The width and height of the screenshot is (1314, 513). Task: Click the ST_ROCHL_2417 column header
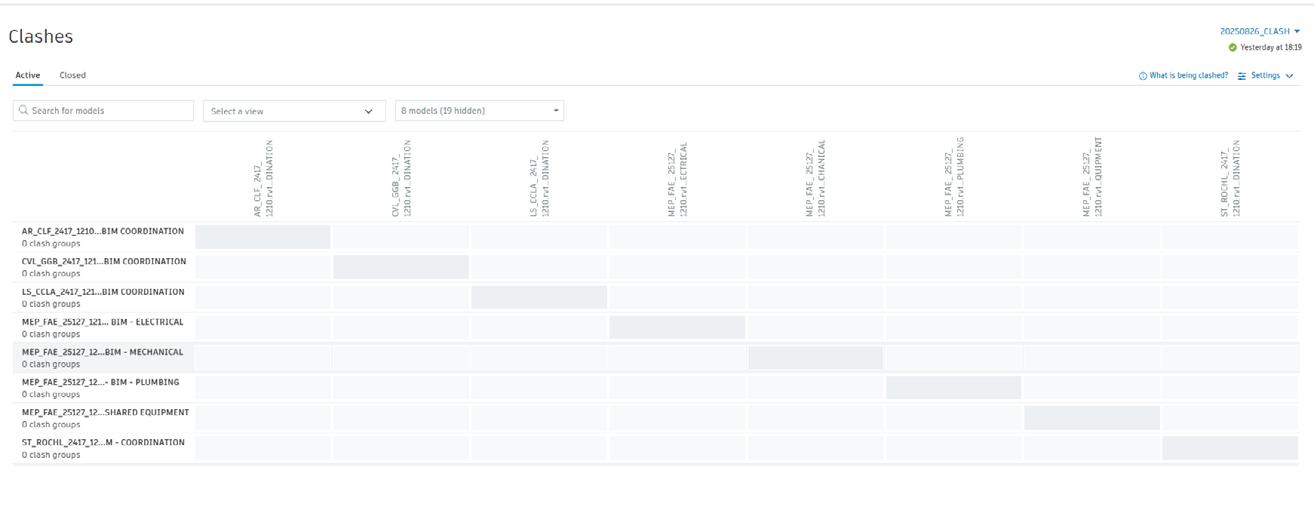(x=1230, y=178)
